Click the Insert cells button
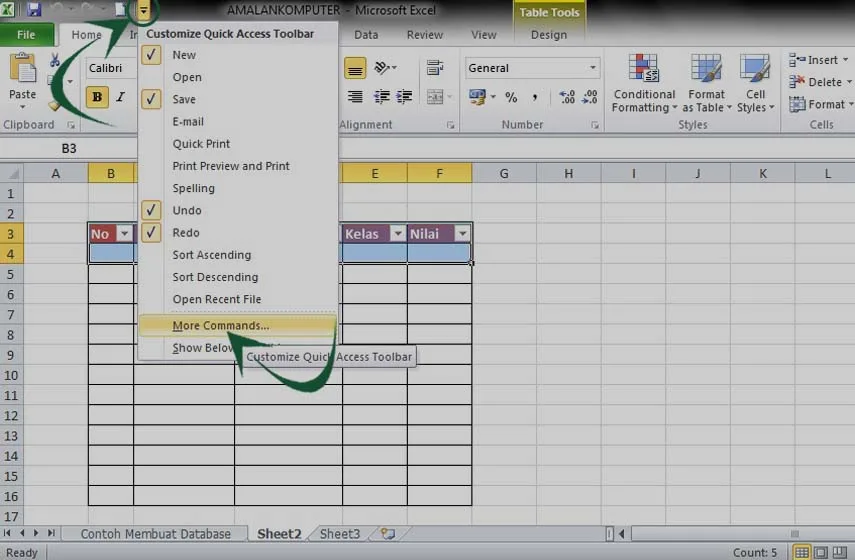 tap(819, 59)
